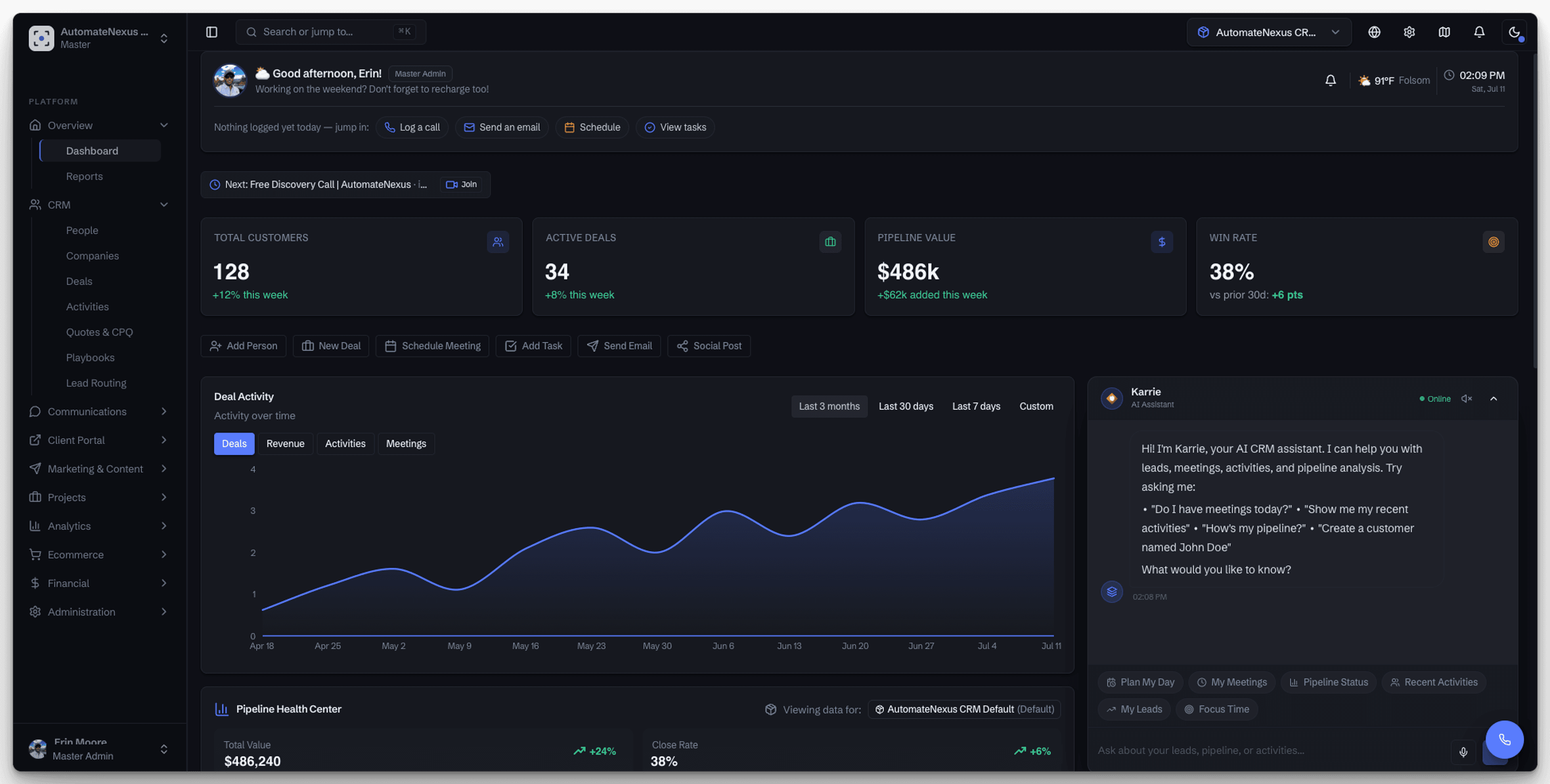
Task: Open the globe language icon
Action: click(1374, 32)
